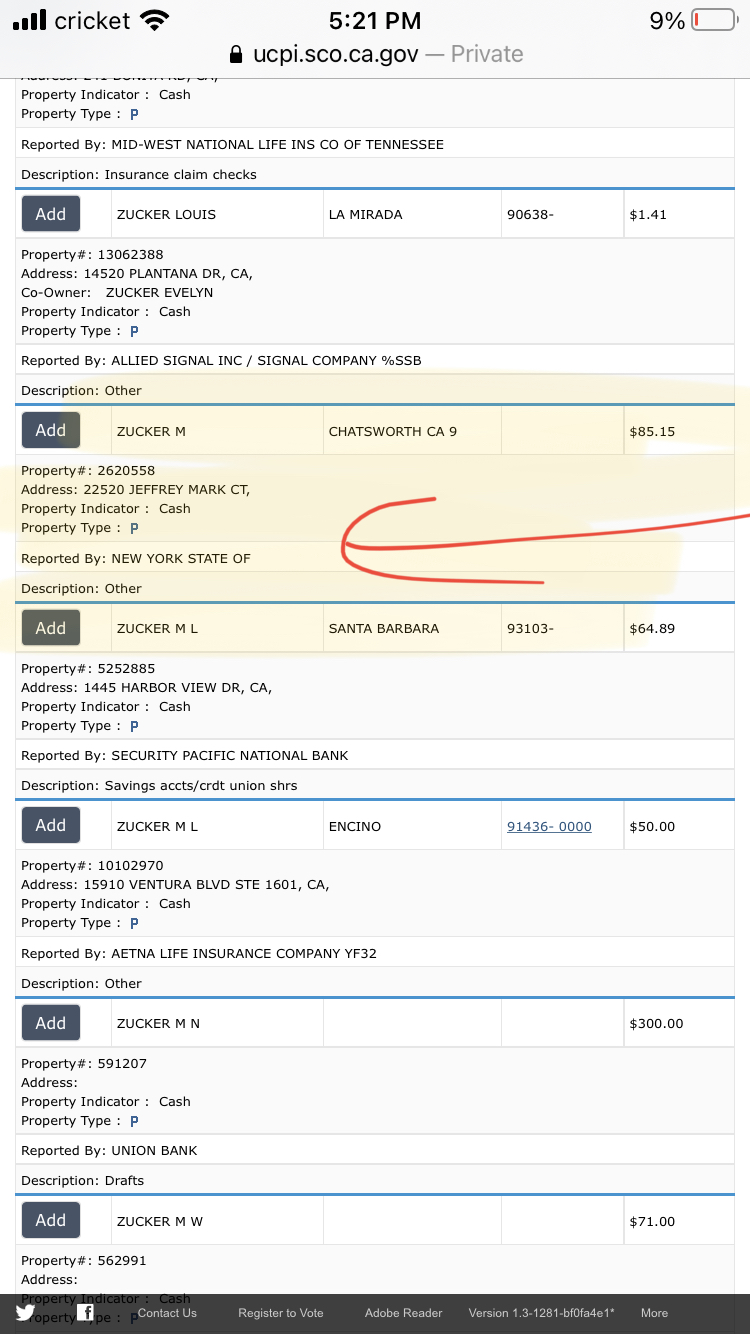Viewport: 750px width, 1334px height.
Task: Tap the cricket carrier label
Action: tap(92, 20)
